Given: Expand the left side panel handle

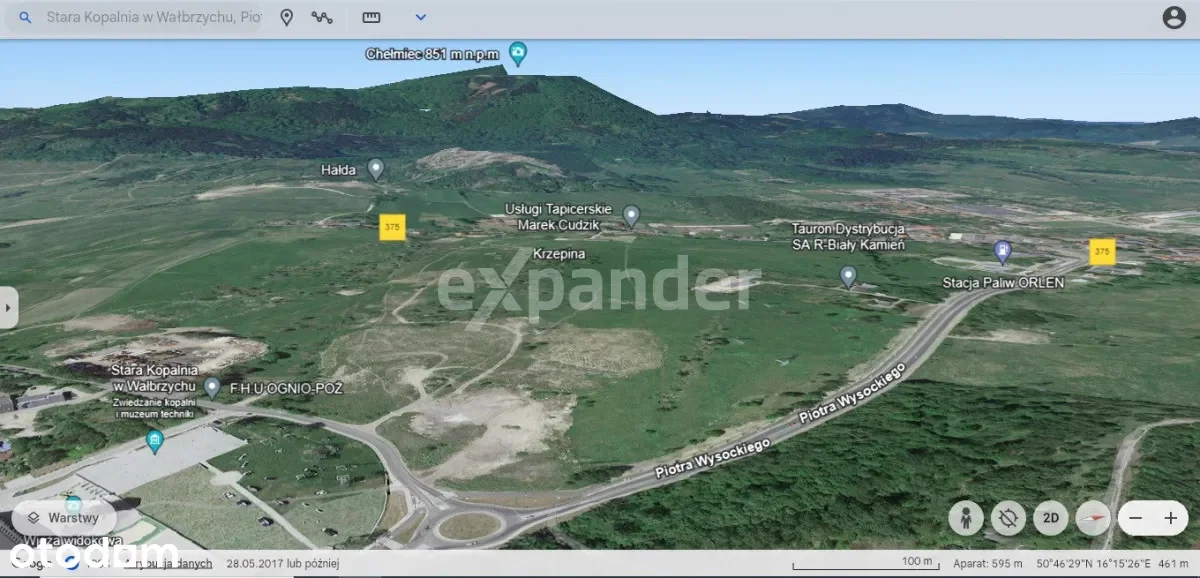Looking at the screenshot, I should (9, 307).
